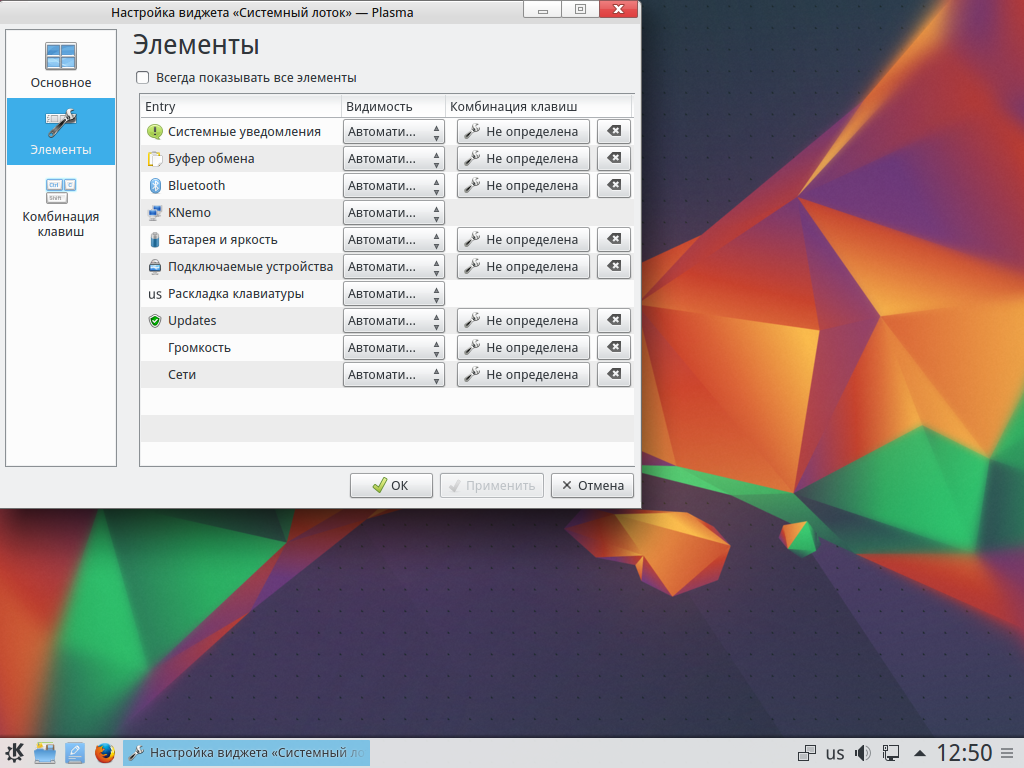Click the battery icon in list
Image resolution: width=1024 pixels, height=768 pixels.
coord(155,240)
